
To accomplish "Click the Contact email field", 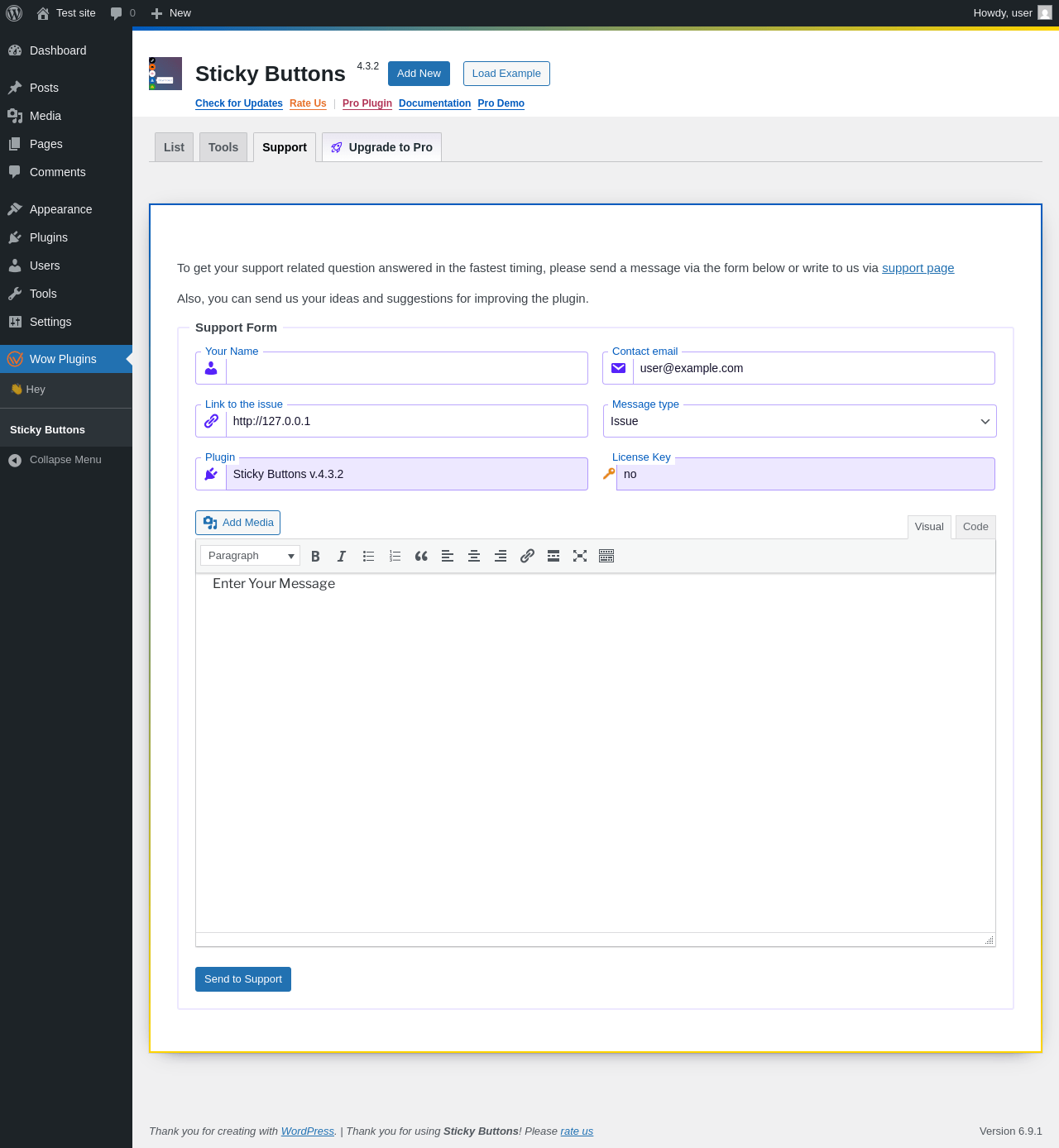I will 813,368.
